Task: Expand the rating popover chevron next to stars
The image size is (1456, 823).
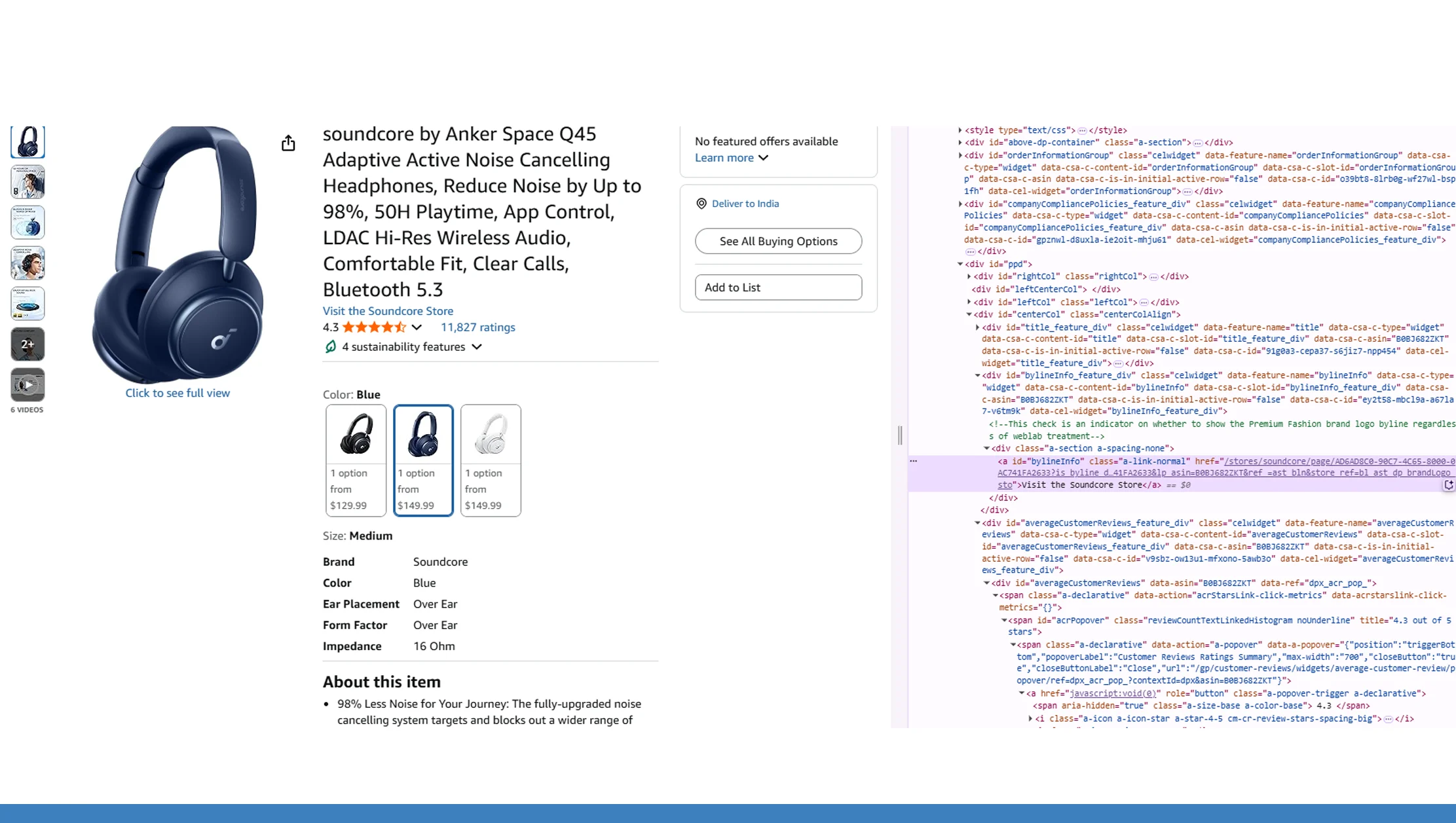Action: coord(417,327)
